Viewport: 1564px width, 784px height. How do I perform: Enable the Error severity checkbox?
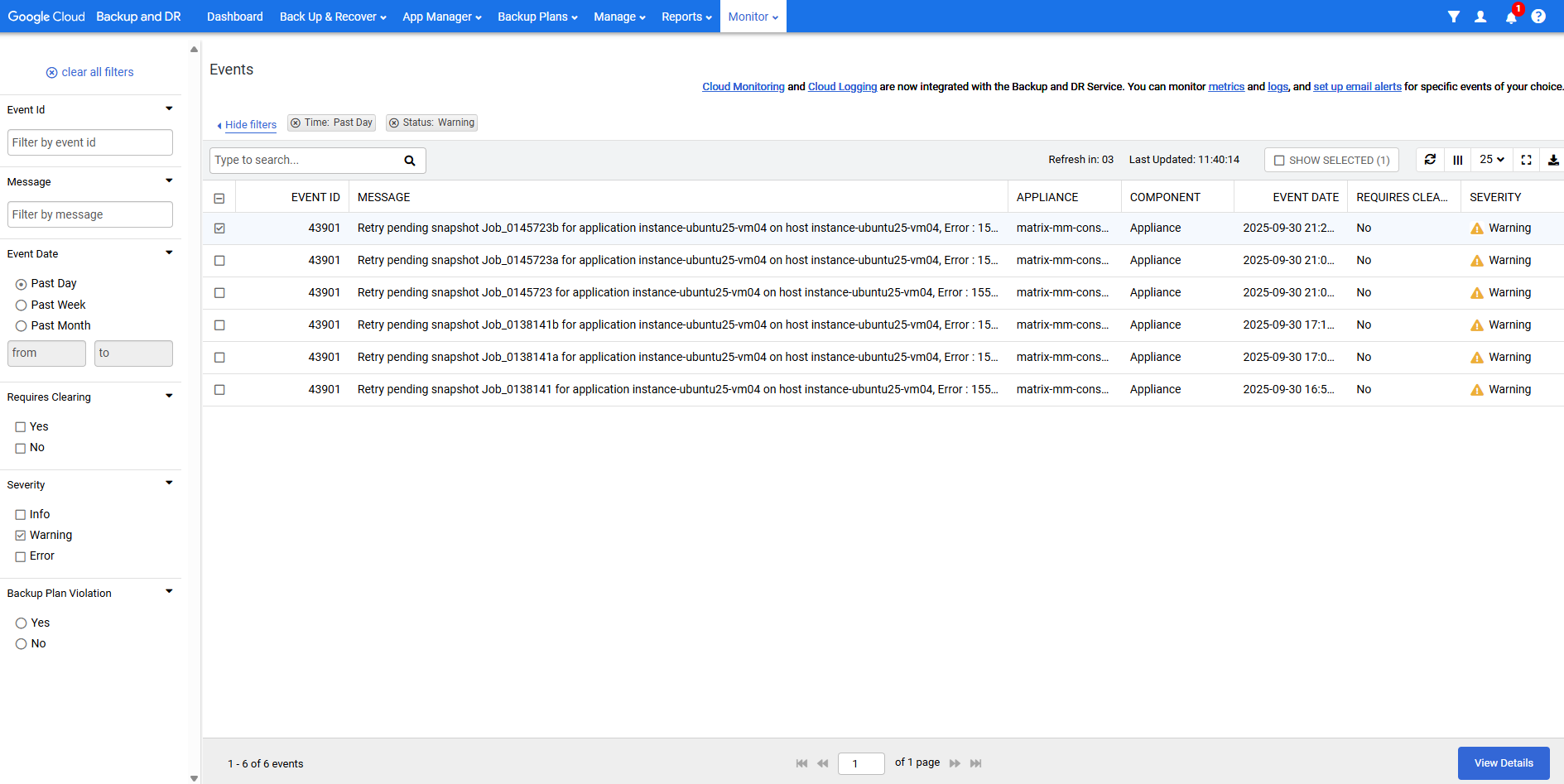(x=21, y=556)
